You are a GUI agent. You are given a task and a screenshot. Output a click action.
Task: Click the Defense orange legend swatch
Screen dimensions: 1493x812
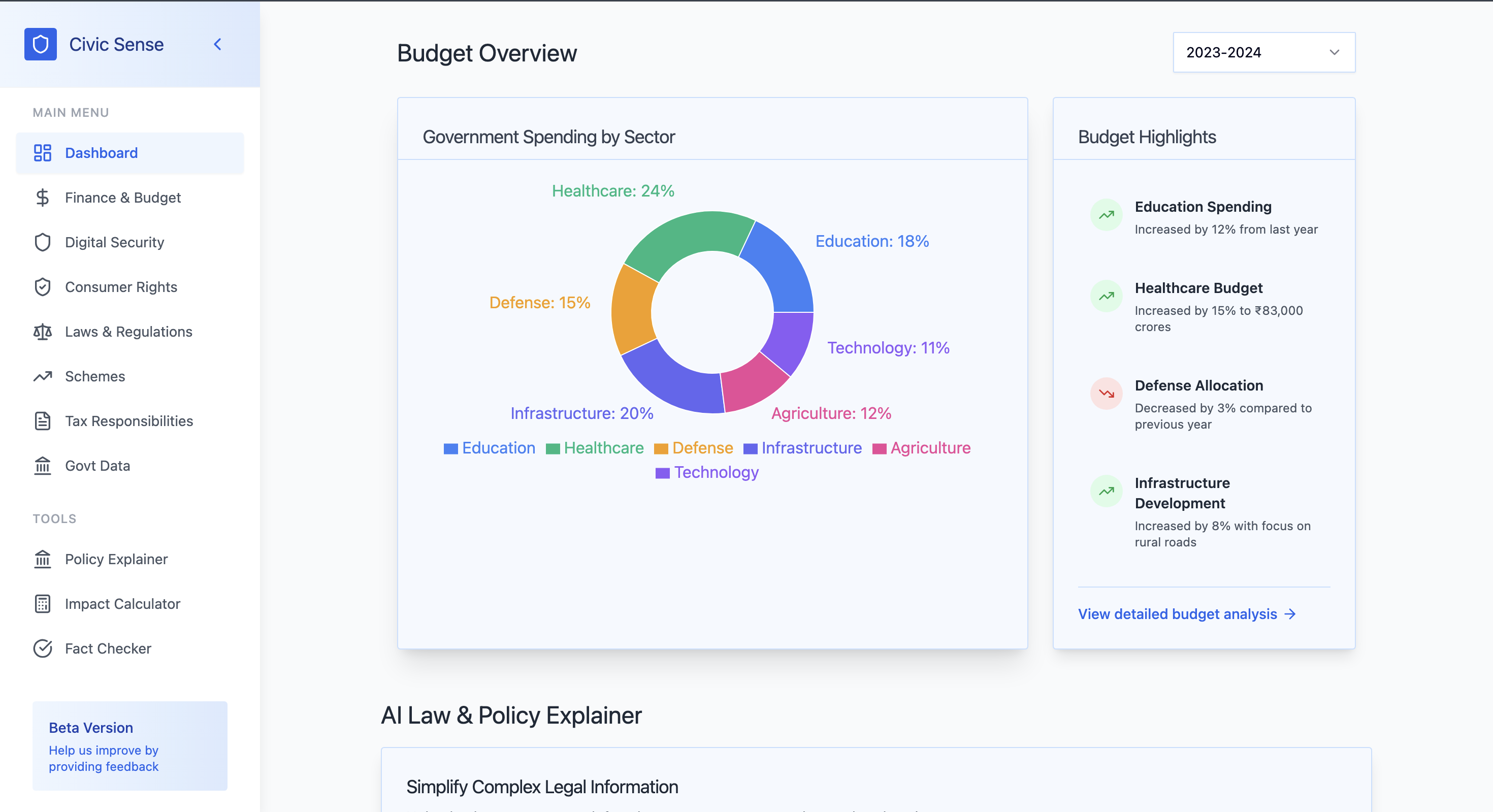661,448
